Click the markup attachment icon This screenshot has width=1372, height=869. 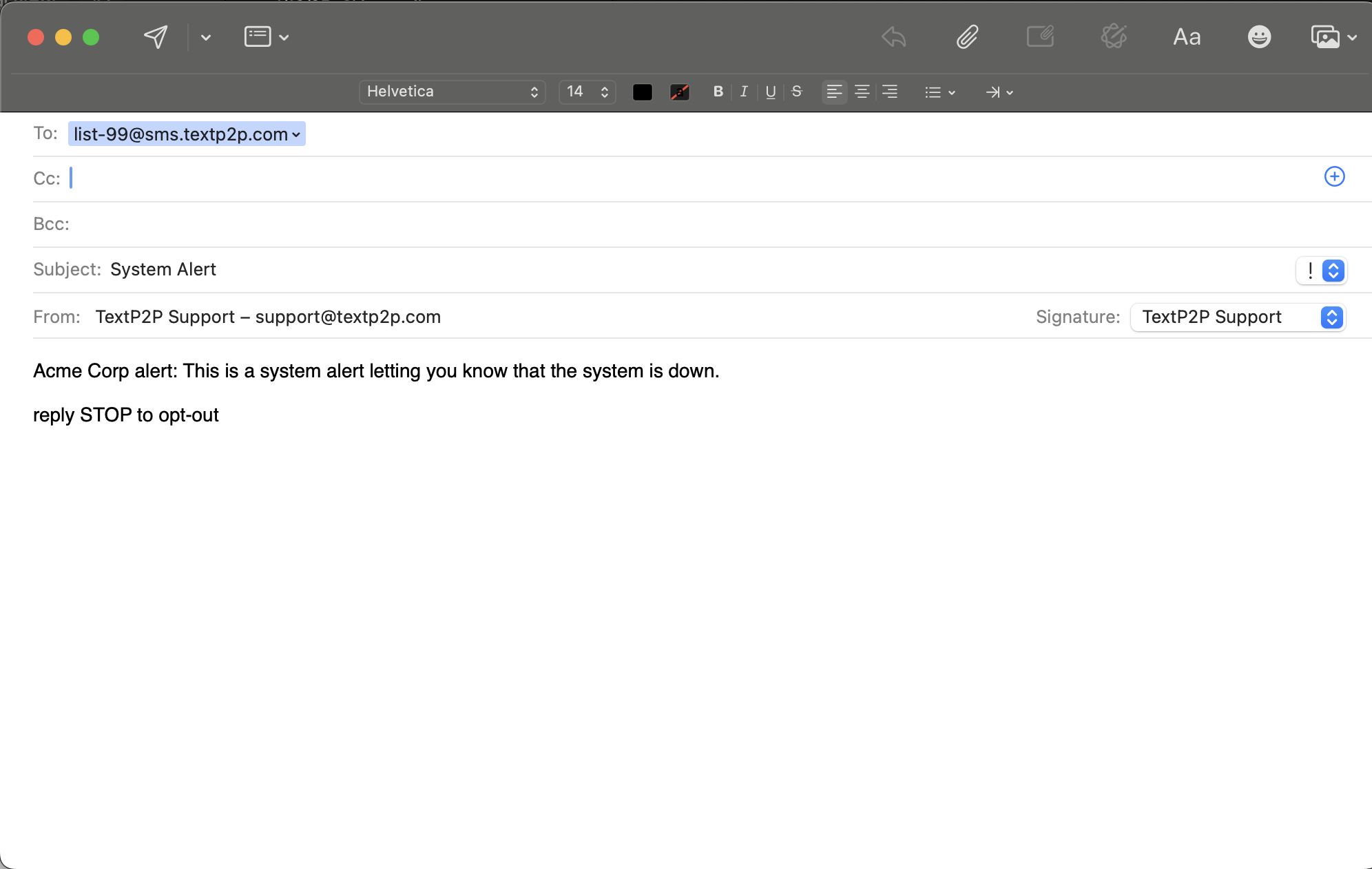point(1040,36)
